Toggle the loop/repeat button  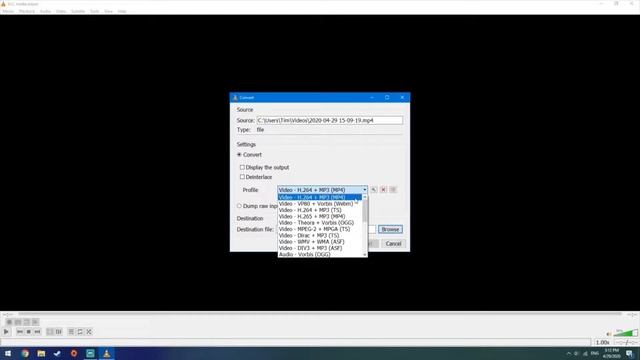pyautogui.click(x=80, y=332)
